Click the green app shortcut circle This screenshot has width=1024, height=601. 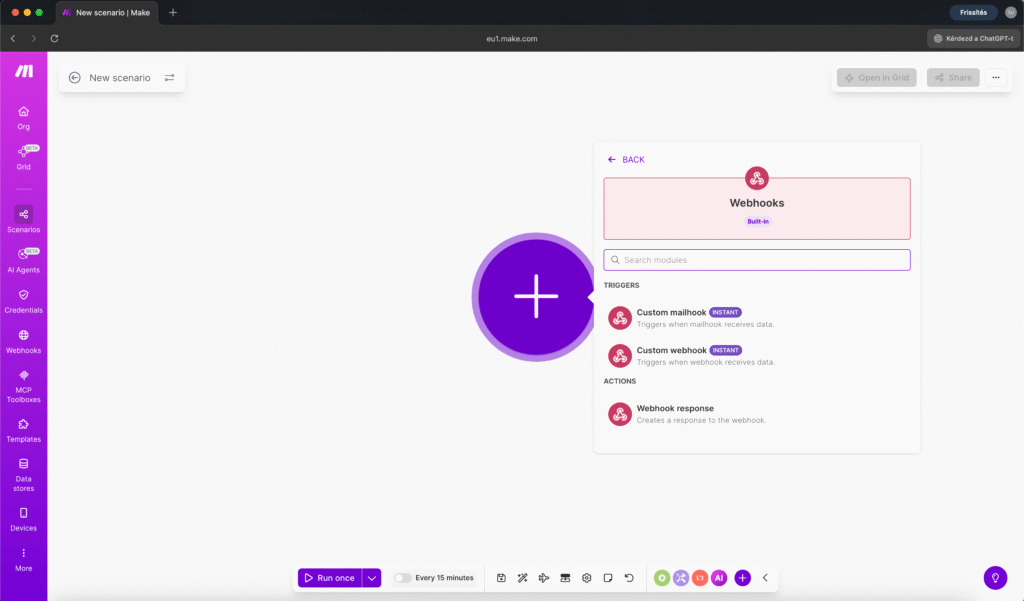coord(662,577)
